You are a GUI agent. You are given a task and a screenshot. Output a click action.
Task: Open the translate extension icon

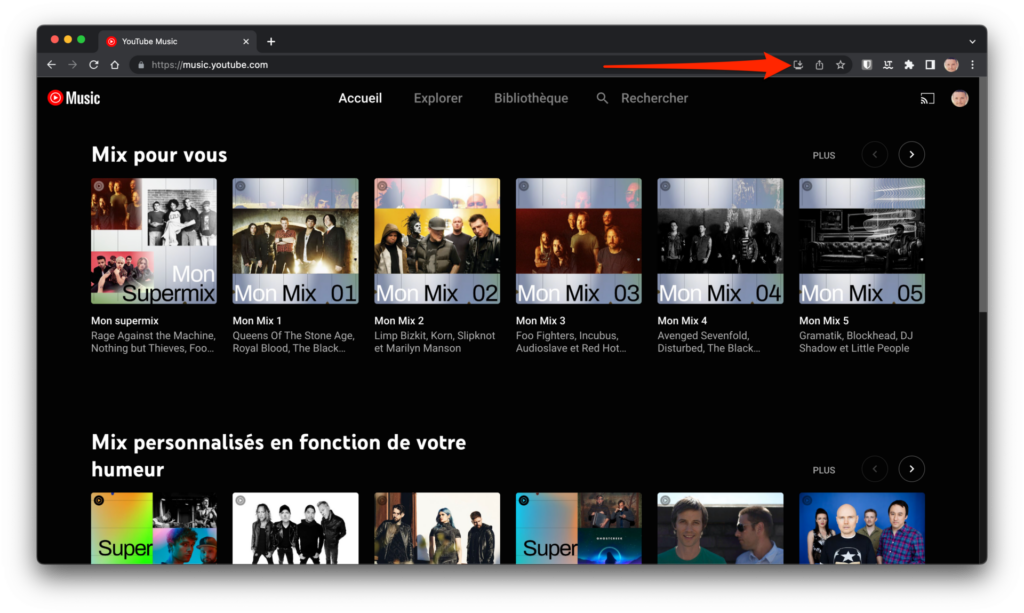(888, 65)
